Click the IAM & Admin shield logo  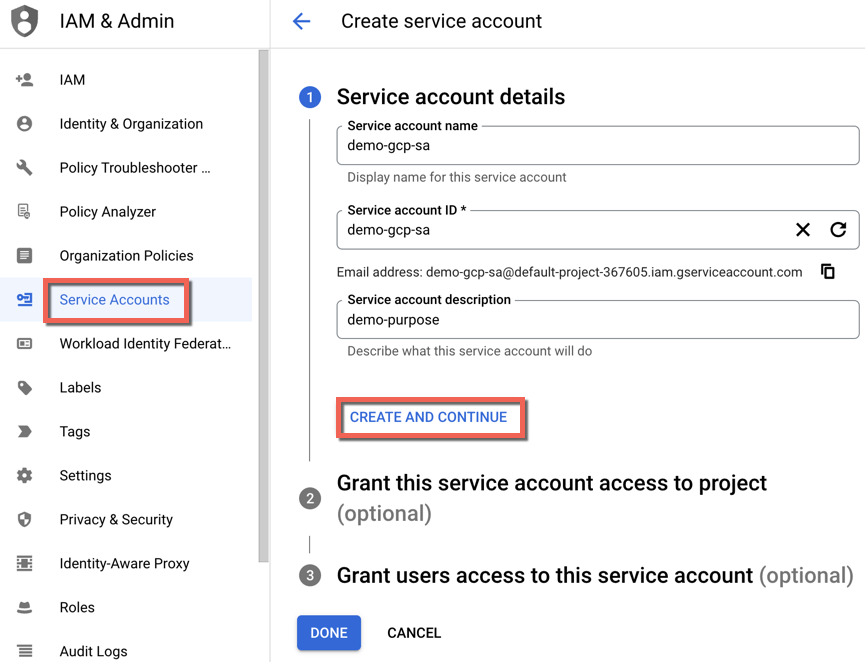[25, 21]
